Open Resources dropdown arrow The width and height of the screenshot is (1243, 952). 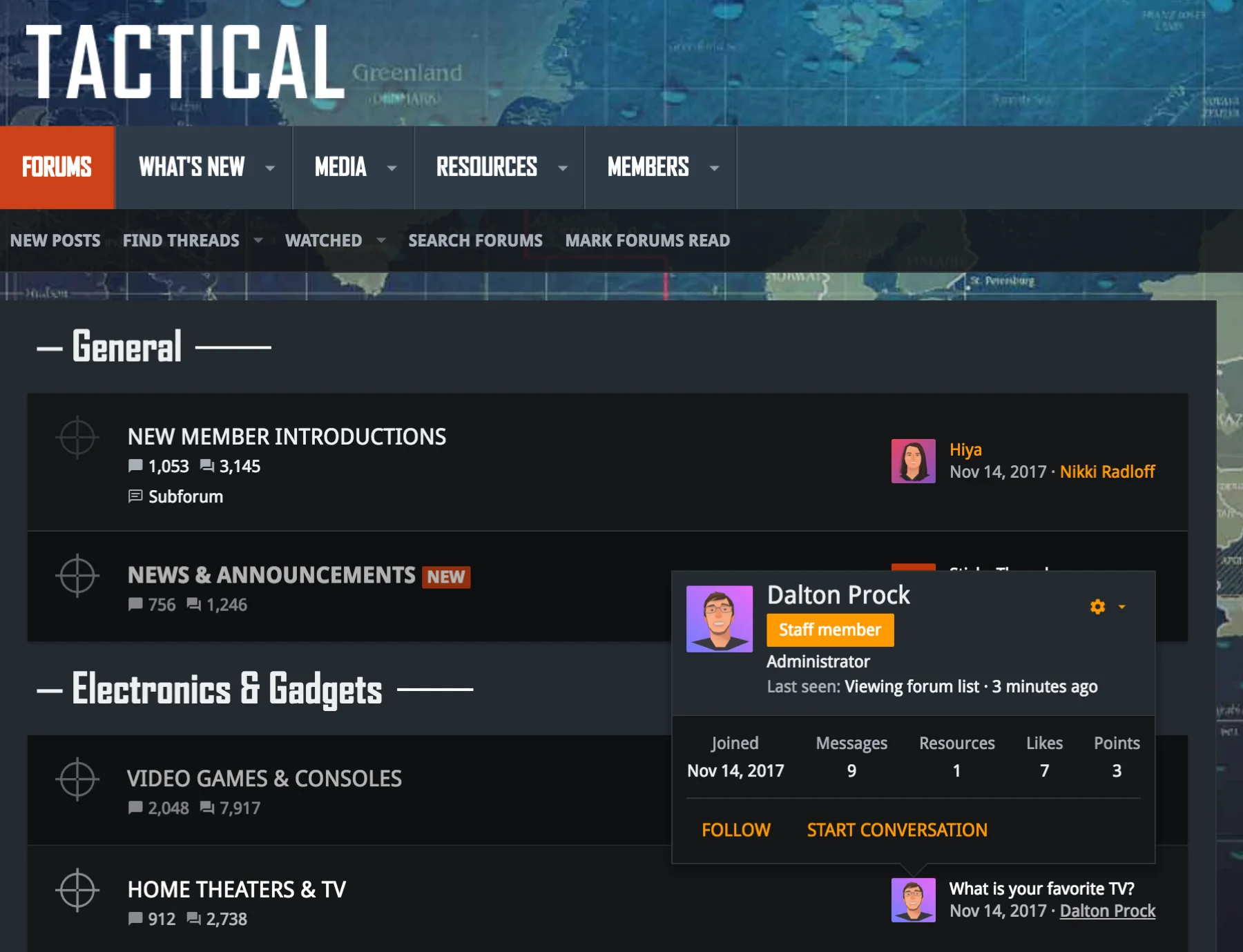pos(563,168)
